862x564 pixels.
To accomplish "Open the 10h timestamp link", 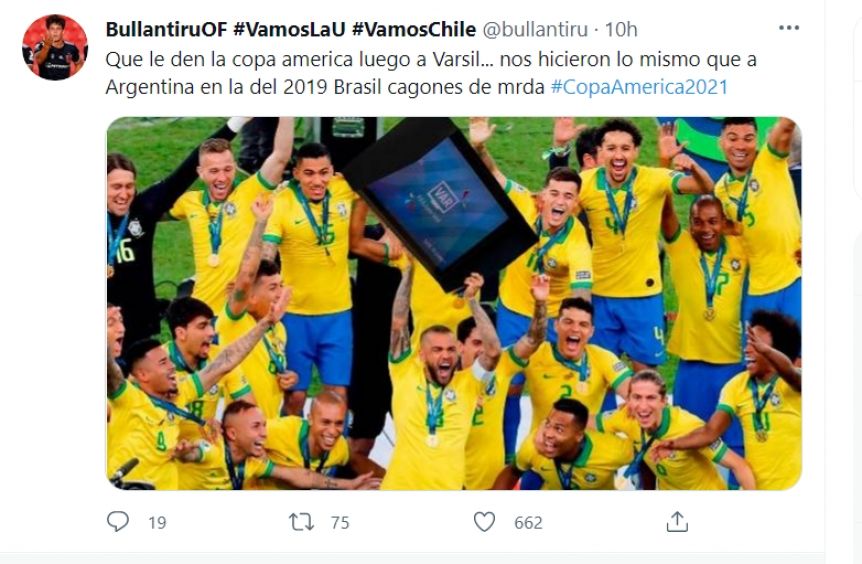I will (621, 29).
